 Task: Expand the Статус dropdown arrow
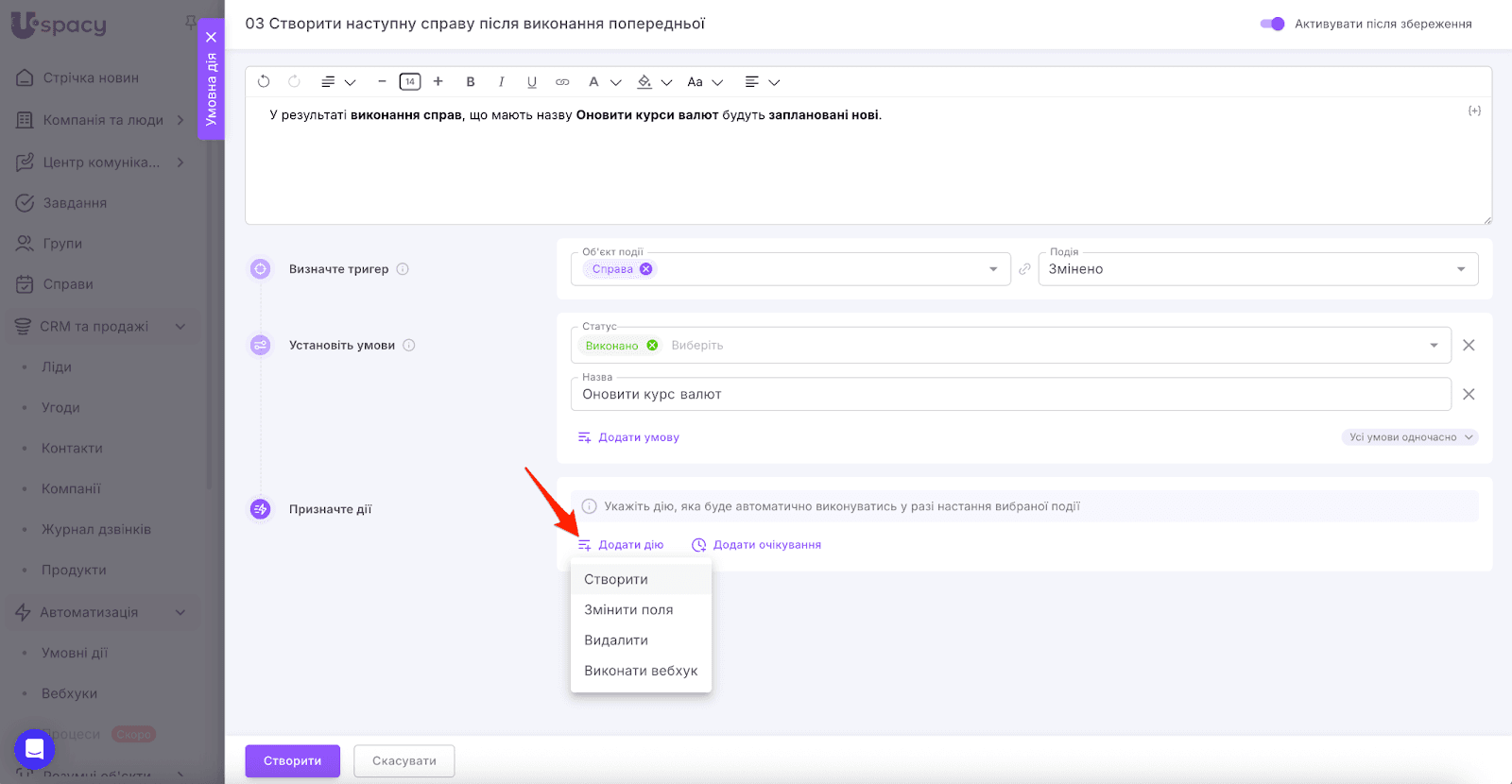tap(1435, 346)
